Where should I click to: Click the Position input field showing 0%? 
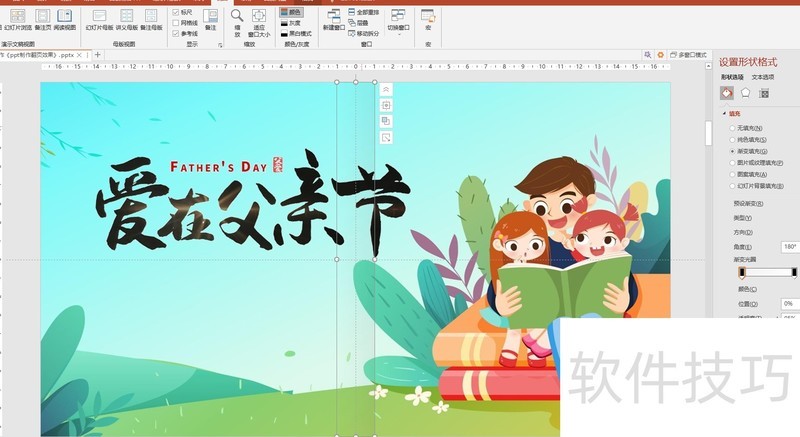[x=790, y=303]
